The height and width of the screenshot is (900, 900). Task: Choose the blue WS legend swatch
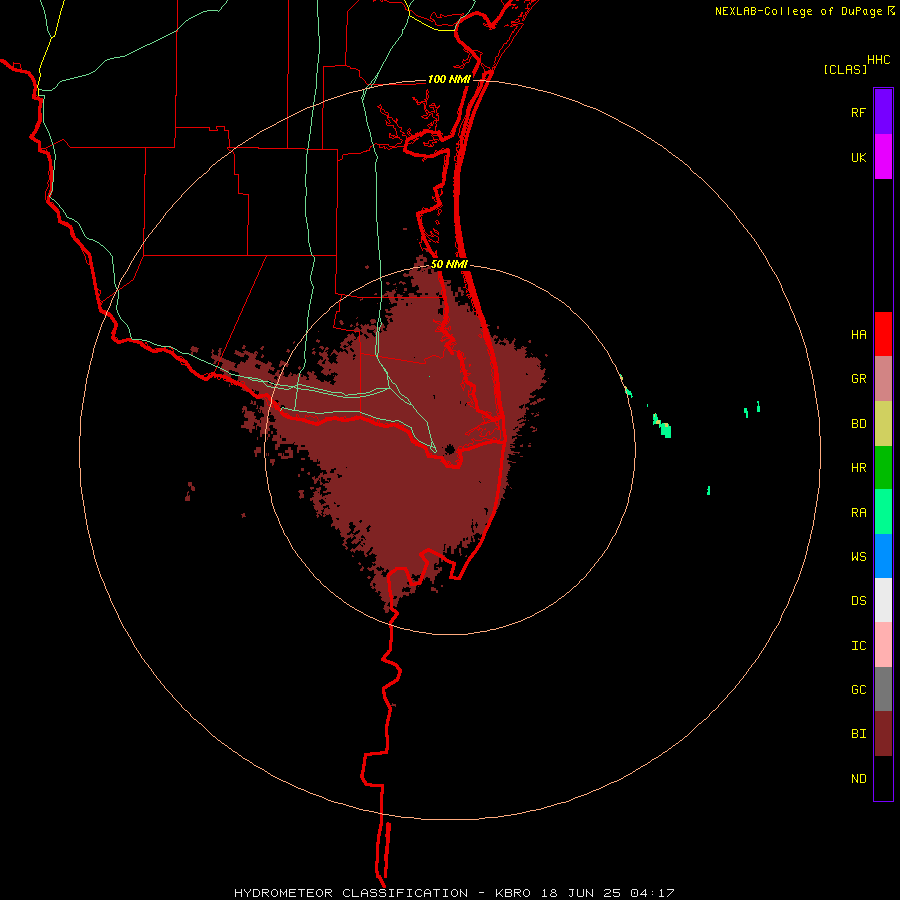883,556
